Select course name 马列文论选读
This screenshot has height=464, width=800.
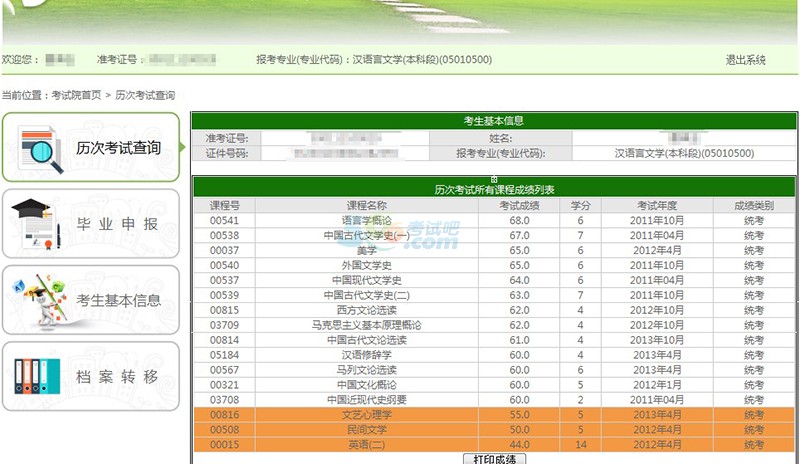[367, 370]
